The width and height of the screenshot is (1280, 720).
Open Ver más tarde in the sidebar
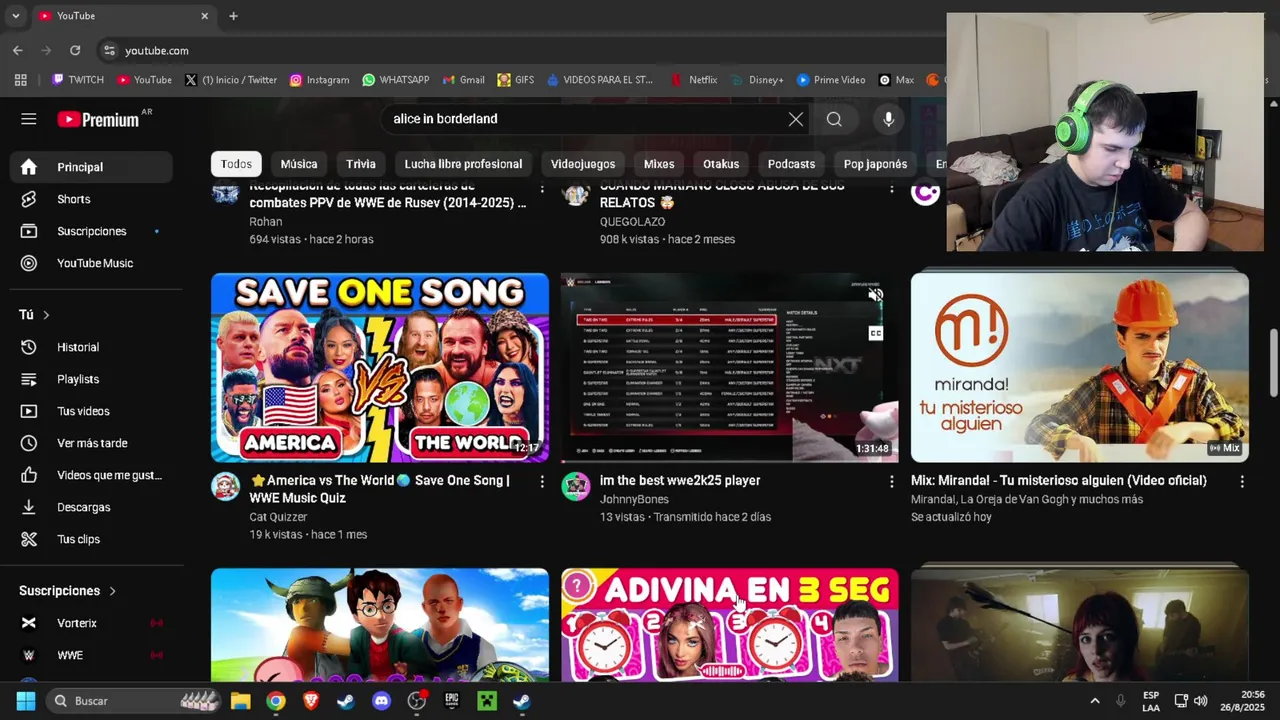click(x=91, y=443)
